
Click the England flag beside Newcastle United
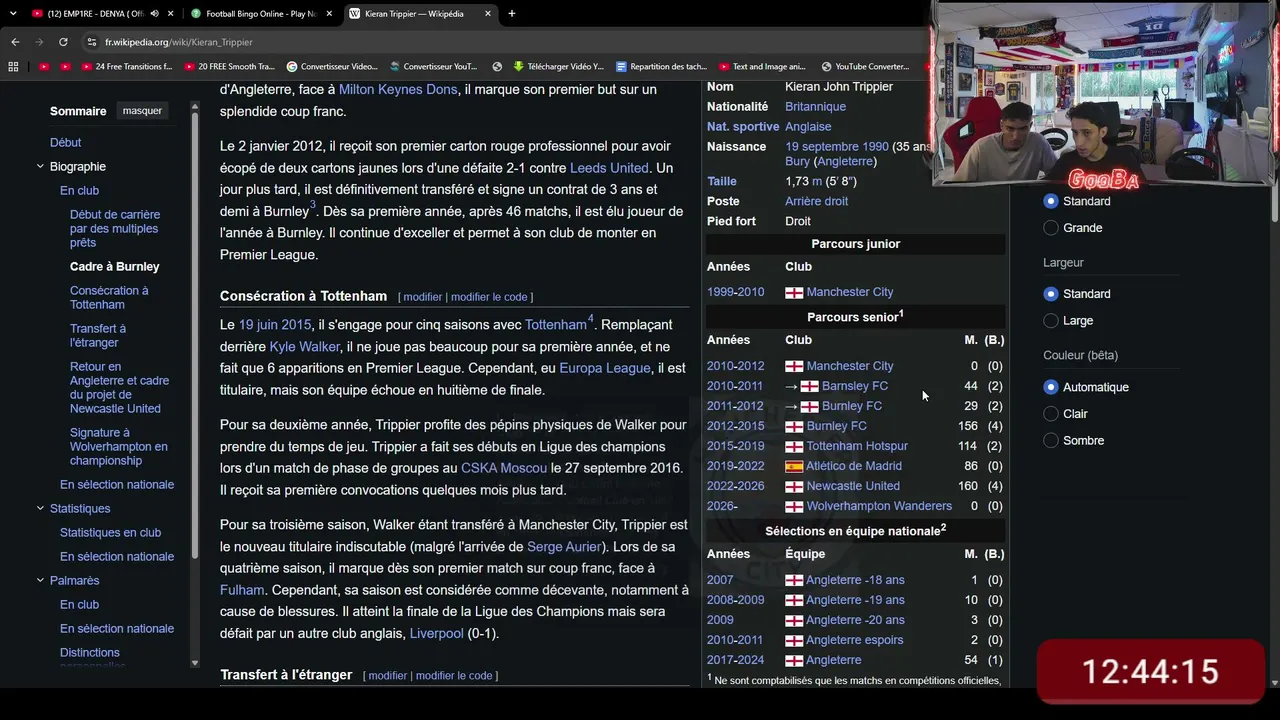click(x=794, y=486)
